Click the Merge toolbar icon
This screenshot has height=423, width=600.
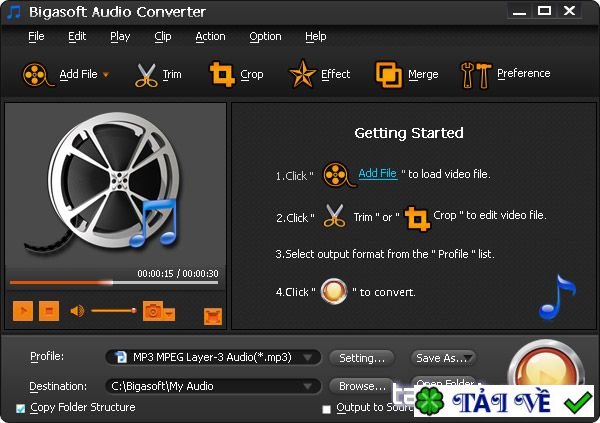point(389,74)
